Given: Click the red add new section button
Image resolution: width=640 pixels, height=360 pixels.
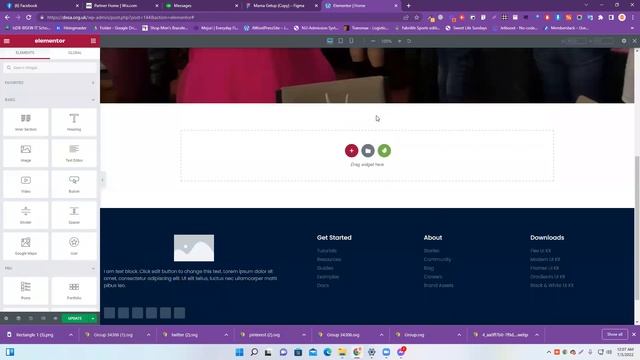Looking at the screenshot, I should pyautogui.click(x=351, y=151).
